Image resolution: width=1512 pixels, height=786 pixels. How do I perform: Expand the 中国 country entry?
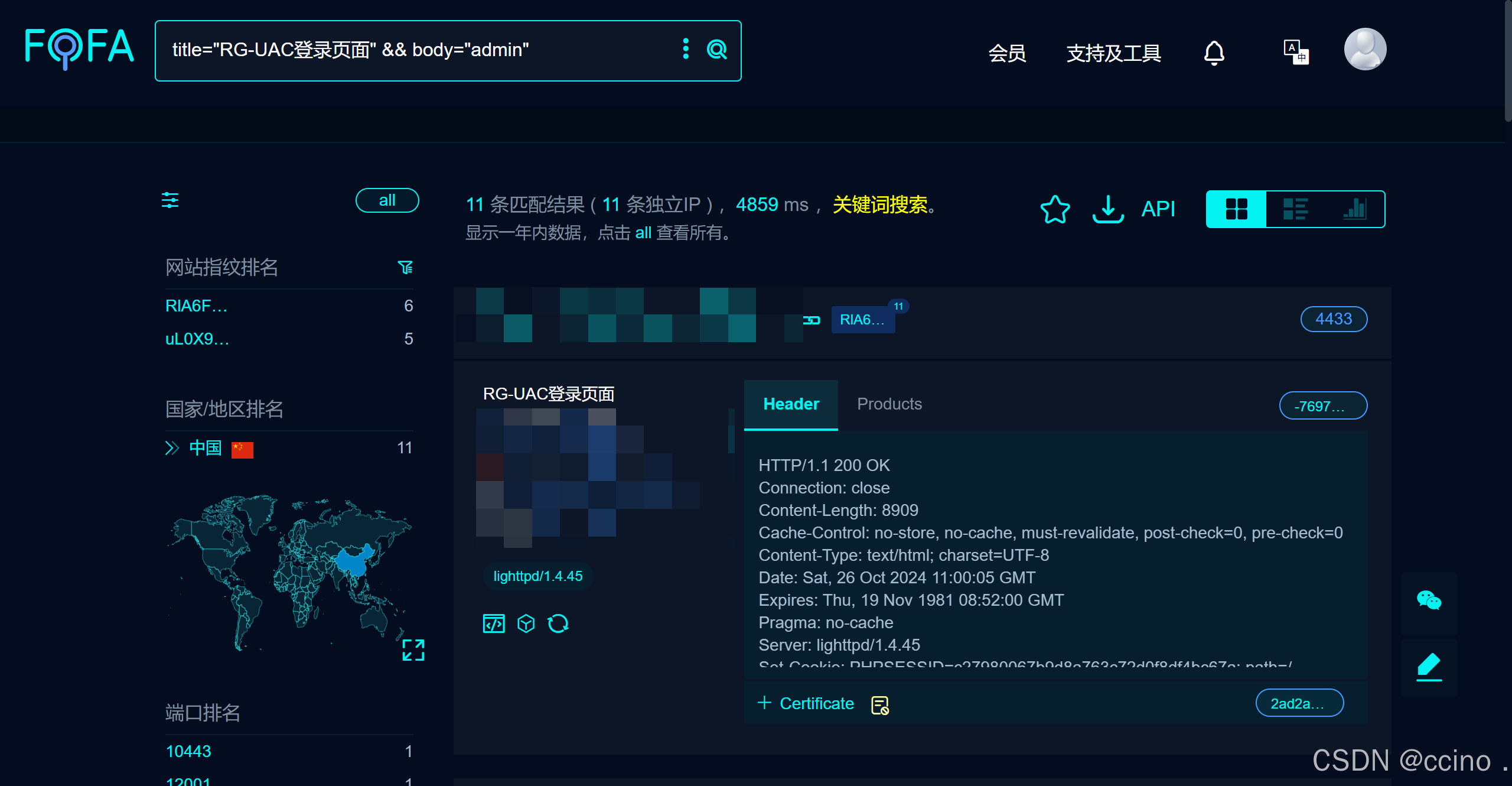172,448
